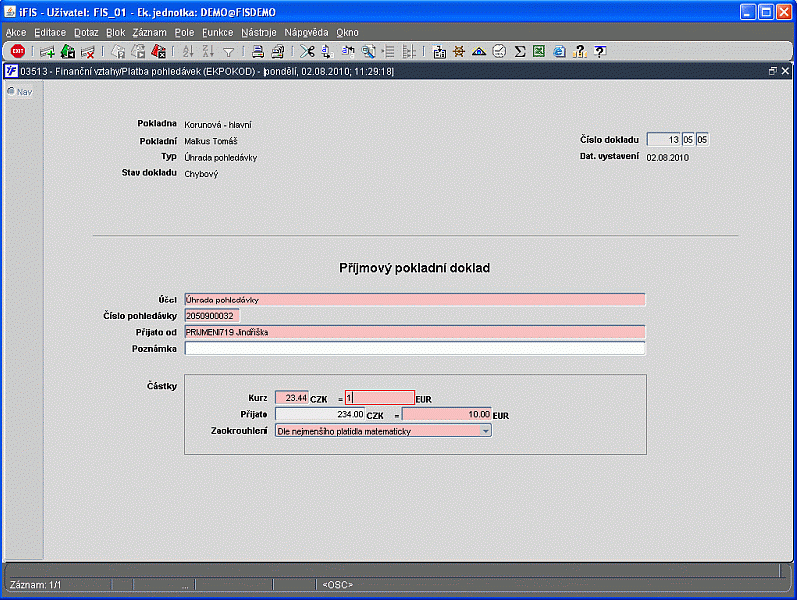This screenshot has height=600, width=797.
Task: Open the Akce menu
Action: pyautogui.click(x=16, y=33)
